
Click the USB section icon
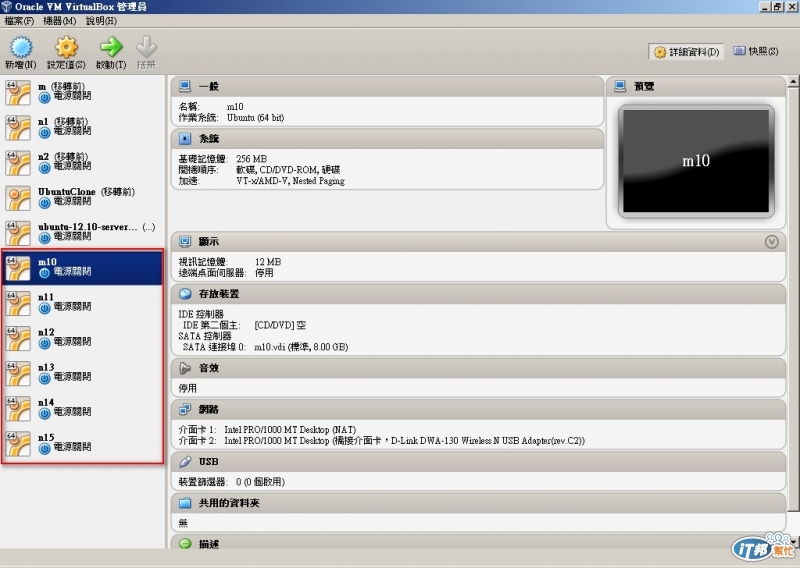click(185, 461)
